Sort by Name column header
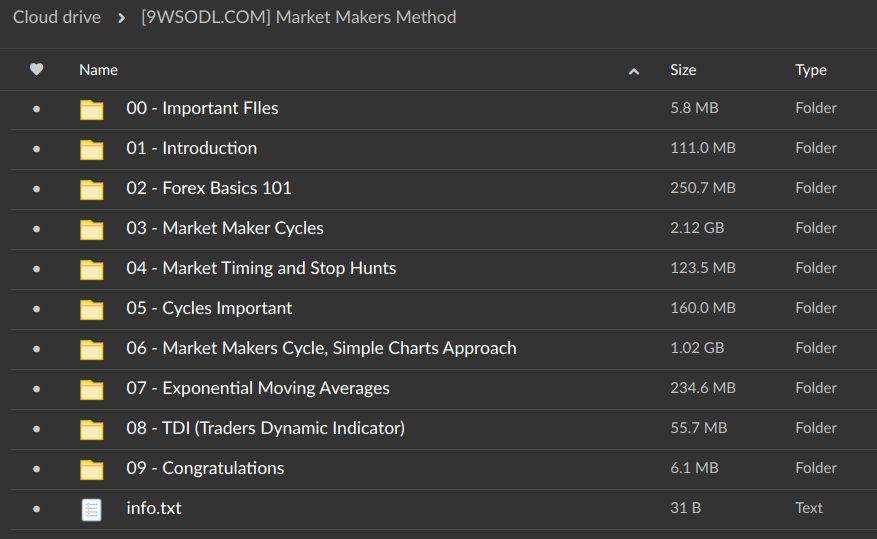This screenshot has height=539, width=877. (x=98, y=70)
